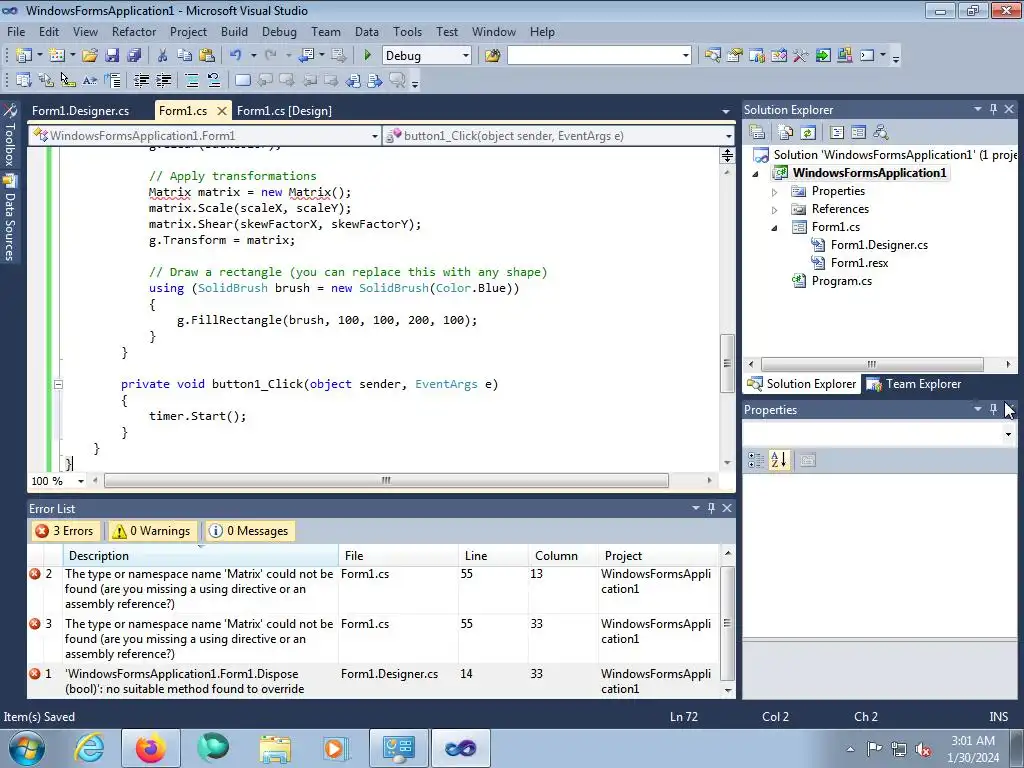Undo the last edit via toolbar
This screenshot has width=1024, height=768.
point(236,56)
